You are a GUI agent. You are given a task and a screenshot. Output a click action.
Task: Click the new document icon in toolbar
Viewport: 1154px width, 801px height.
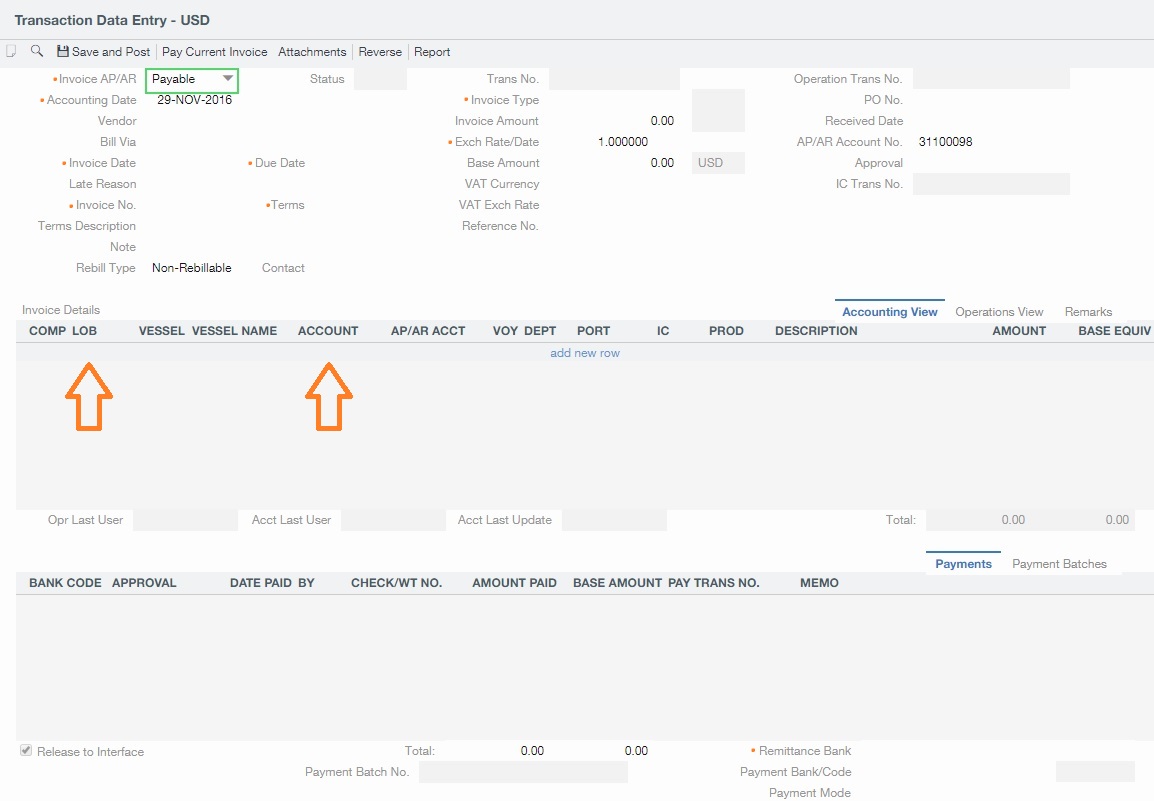point(11,51)
